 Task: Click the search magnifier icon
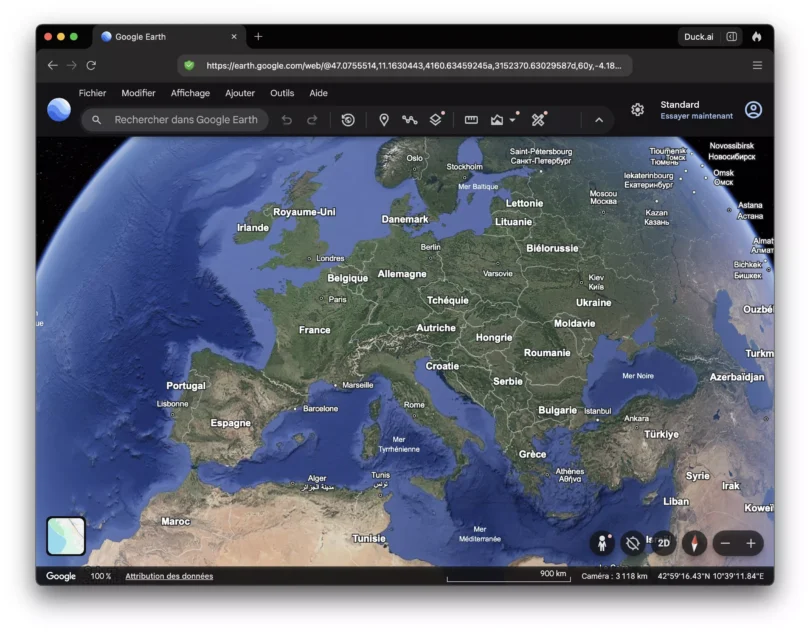click(97, 120)
